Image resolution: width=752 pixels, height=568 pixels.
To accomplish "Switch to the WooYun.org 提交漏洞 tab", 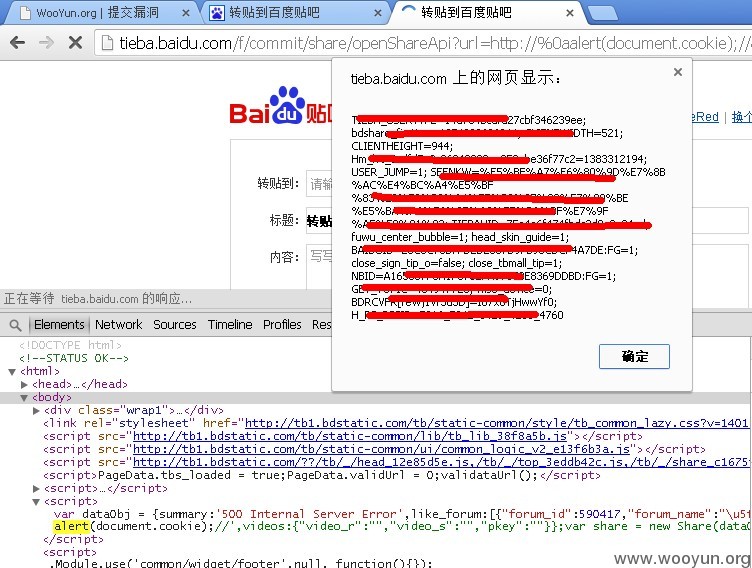I will click(98, 13).
